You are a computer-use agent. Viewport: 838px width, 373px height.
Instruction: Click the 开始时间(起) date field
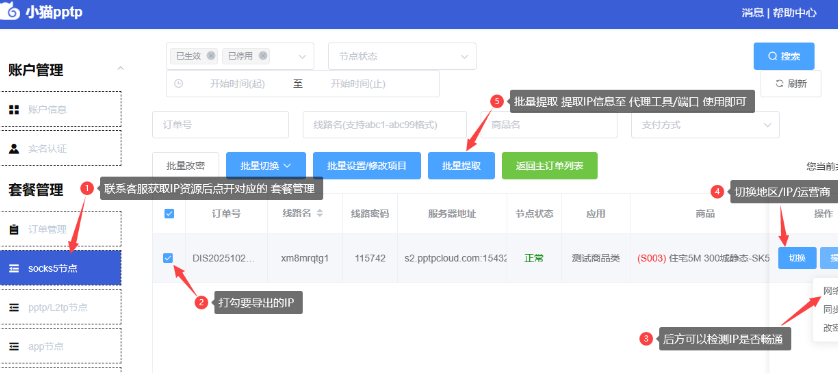coord(237,84)
